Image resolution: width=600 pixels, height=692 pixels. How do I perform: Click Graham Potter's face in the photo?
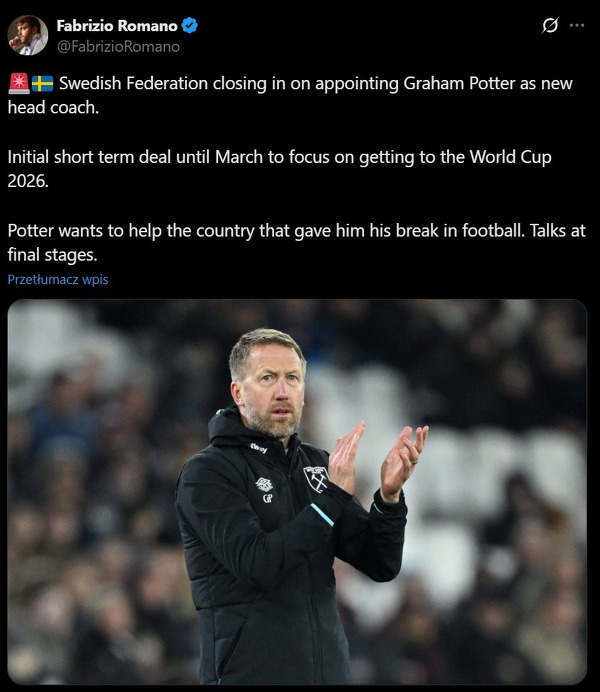point(270,388)
